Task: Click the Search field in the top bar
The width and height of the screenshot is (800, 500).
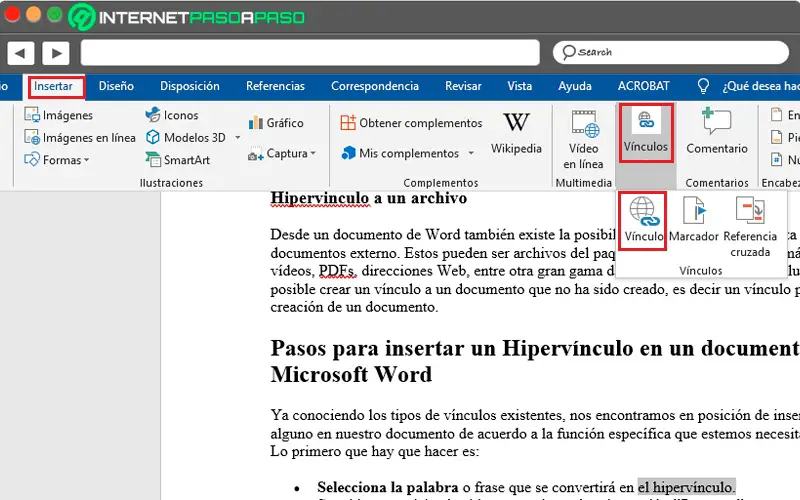Action: (x=670, y=52)
